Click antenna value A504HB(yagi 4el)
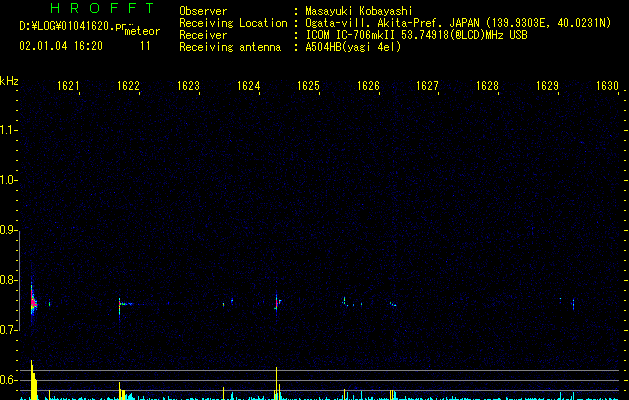629x400 pixels. point(353,47)
